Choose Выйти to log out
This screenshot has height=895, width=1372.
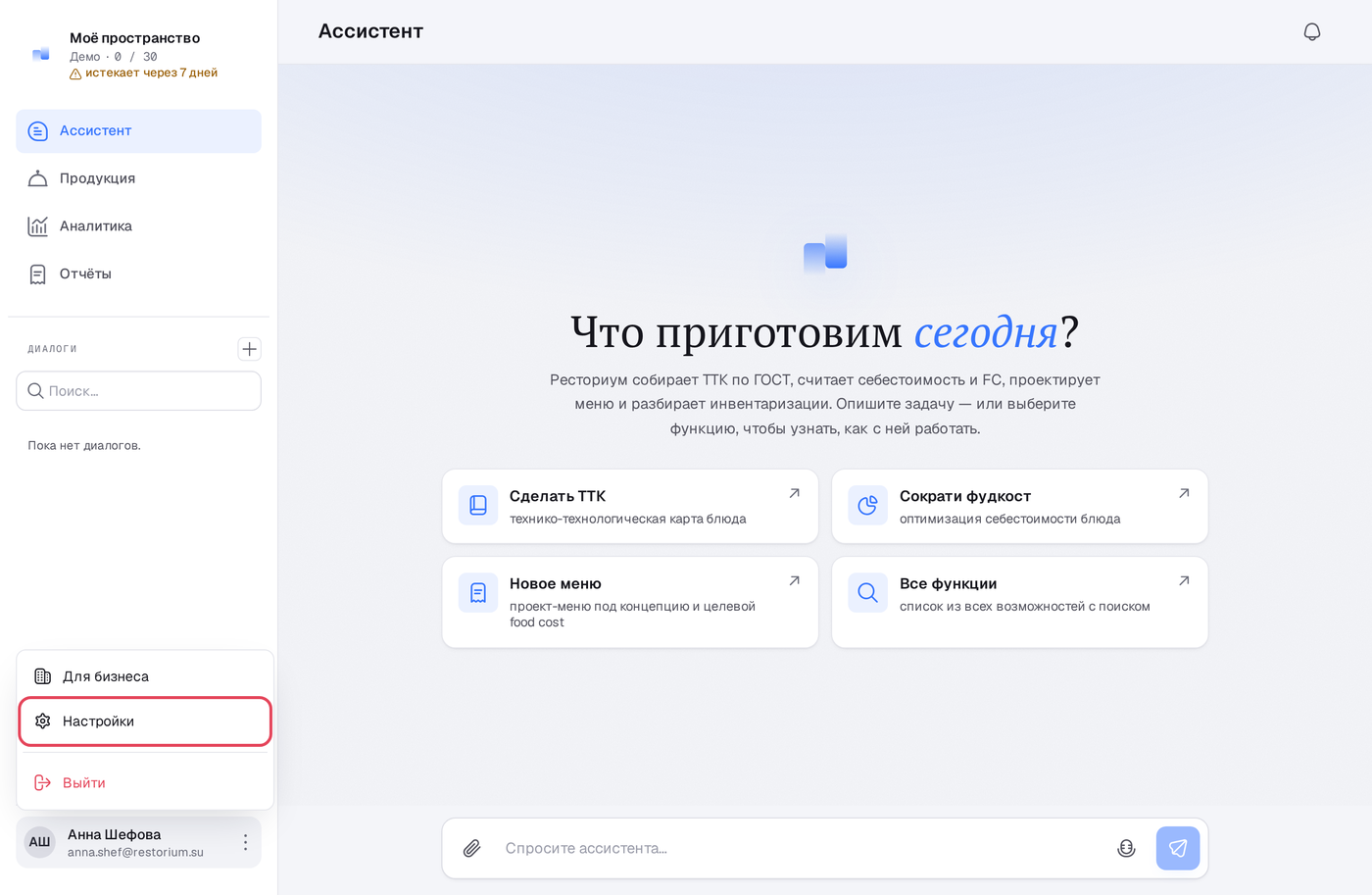click(145, 782)
